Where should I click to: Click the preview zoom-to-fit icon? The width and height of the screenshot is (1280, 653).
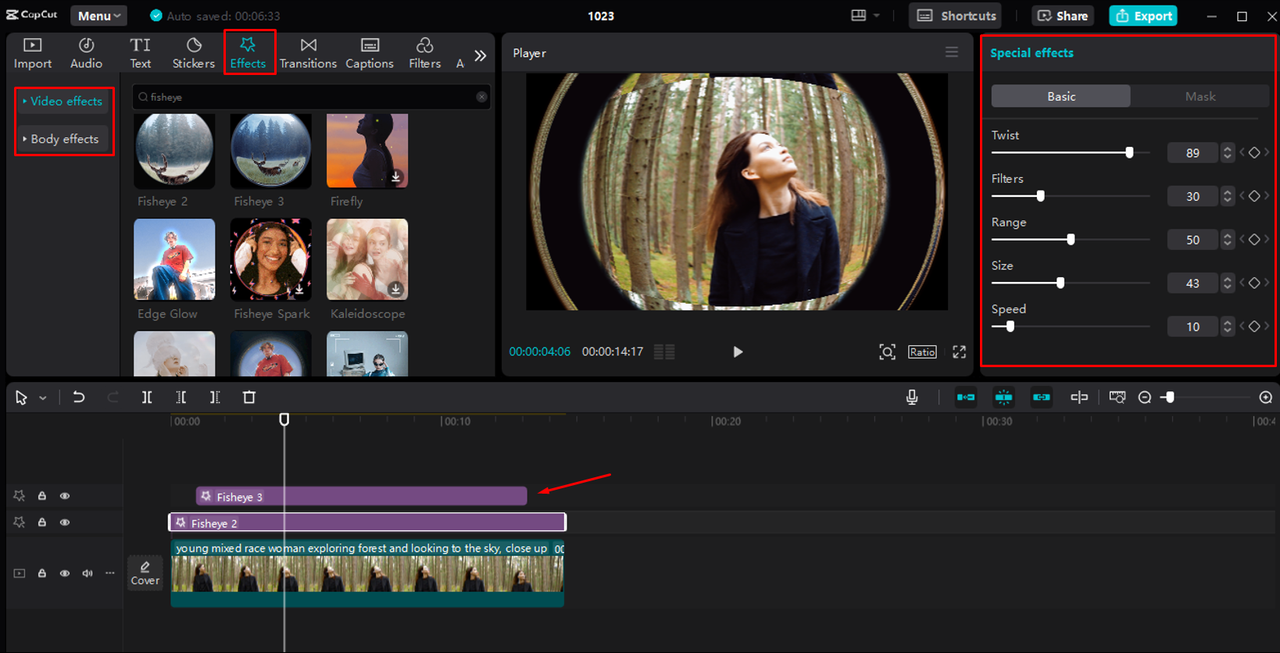coord(887,352)
